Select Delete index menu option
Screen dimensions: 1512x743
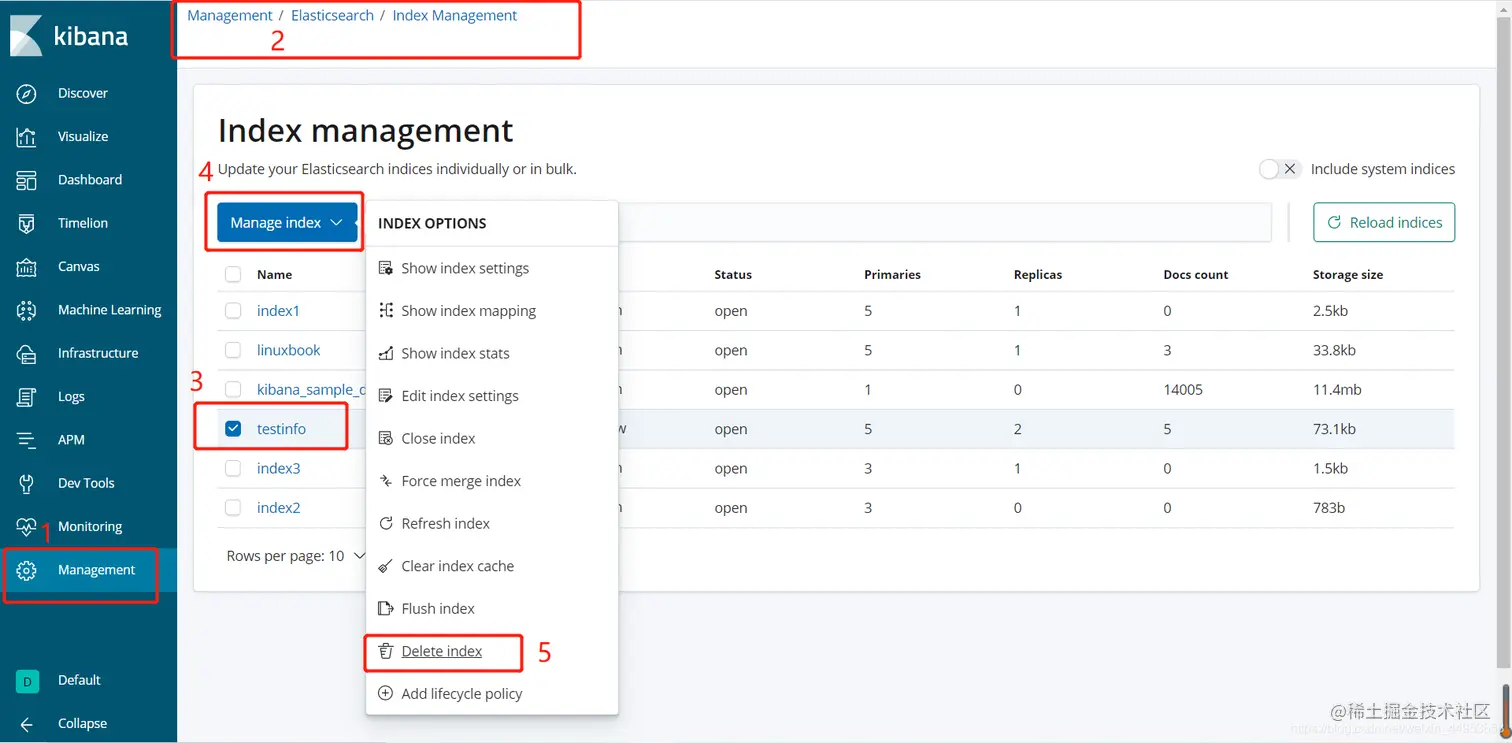(492, 651)
